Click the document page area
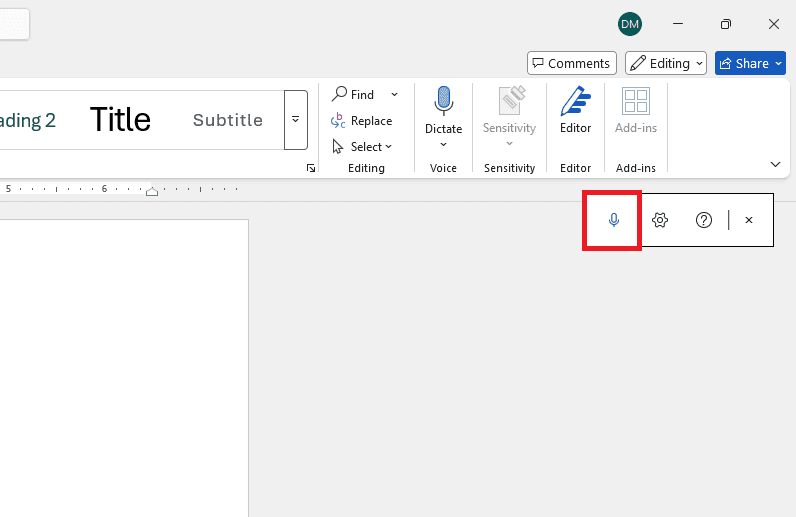Image resolution: width=796 pixels, height=517 pixels. click(x=124, y=368)
